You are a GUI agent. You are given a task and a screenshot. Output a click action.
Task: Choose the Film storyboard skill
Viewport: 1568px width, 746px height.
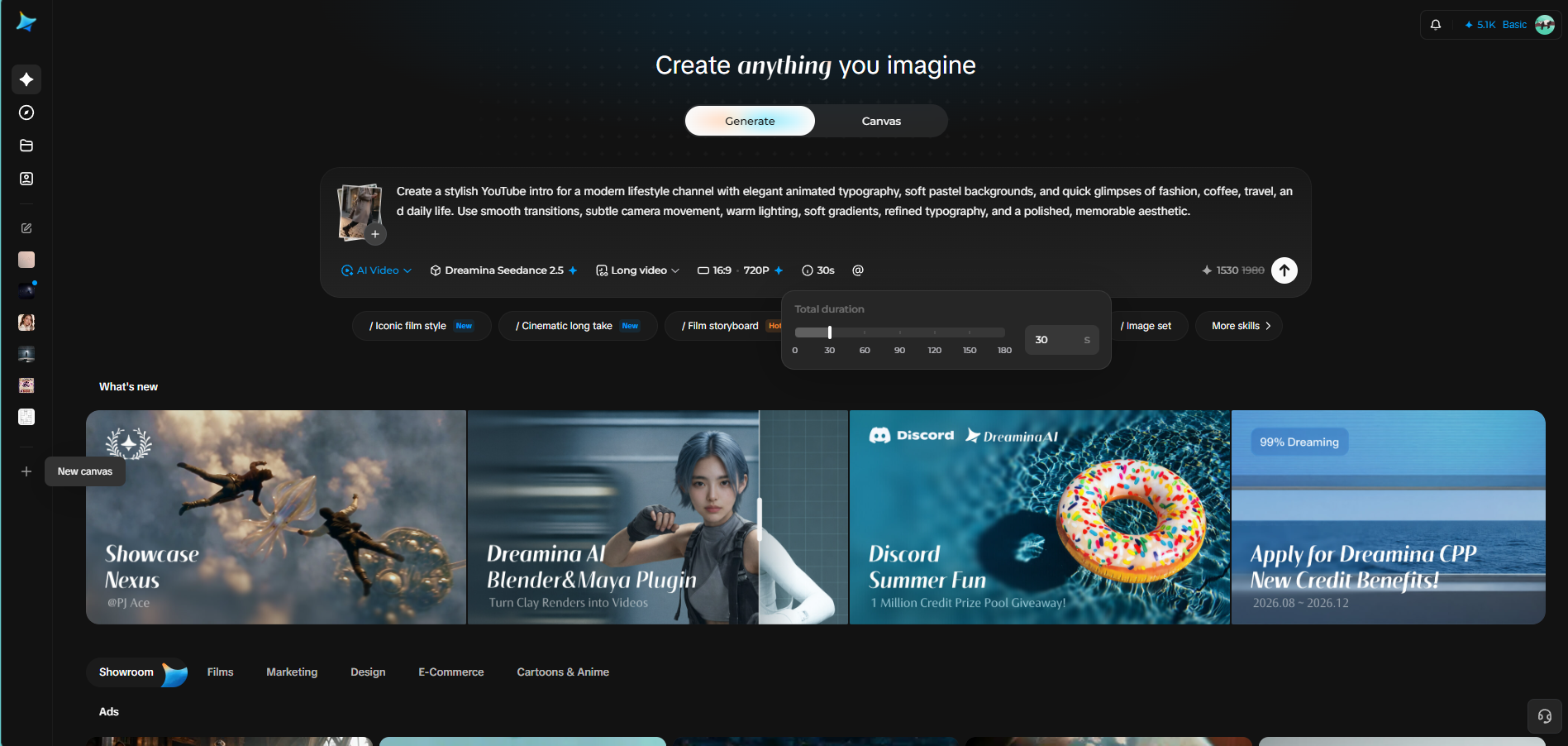[723, 326]
